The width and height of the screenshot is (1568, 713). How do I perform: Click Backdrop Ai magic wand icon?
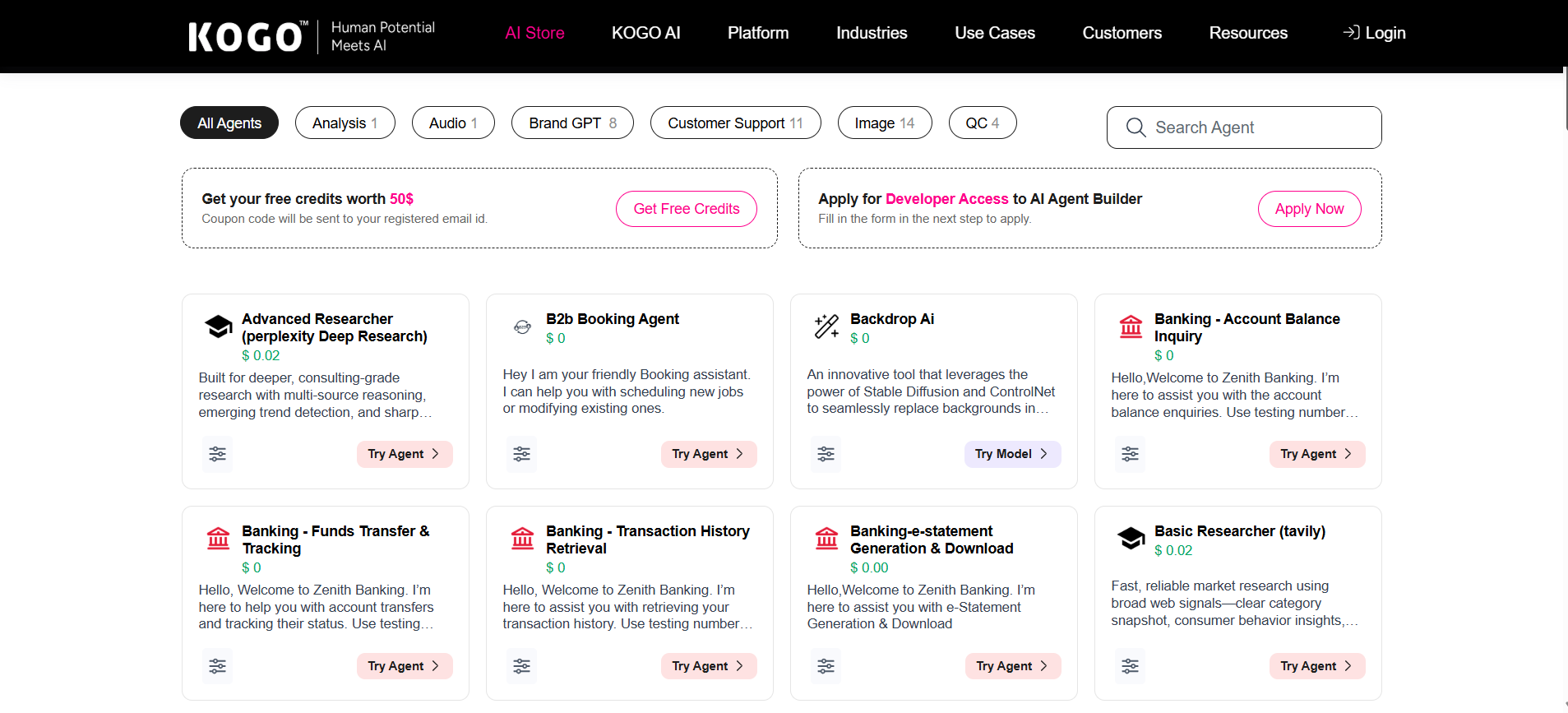[x=826, y=326]
